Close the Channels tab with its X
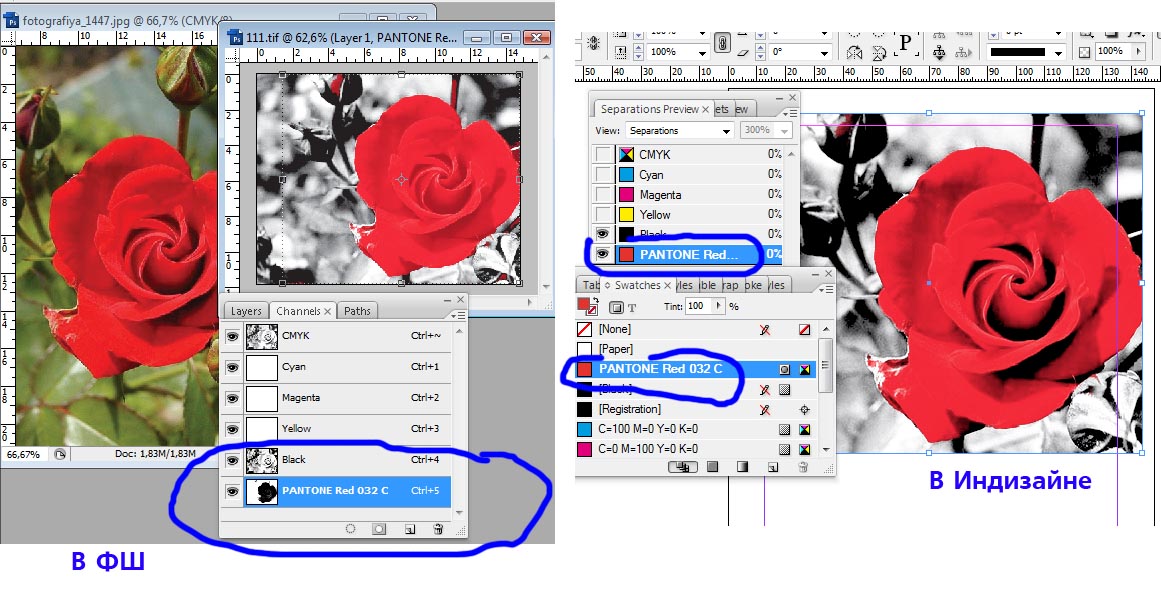The height and width of the screenshot is (589, 1161). pyautogui.click(x=328, y=312)
